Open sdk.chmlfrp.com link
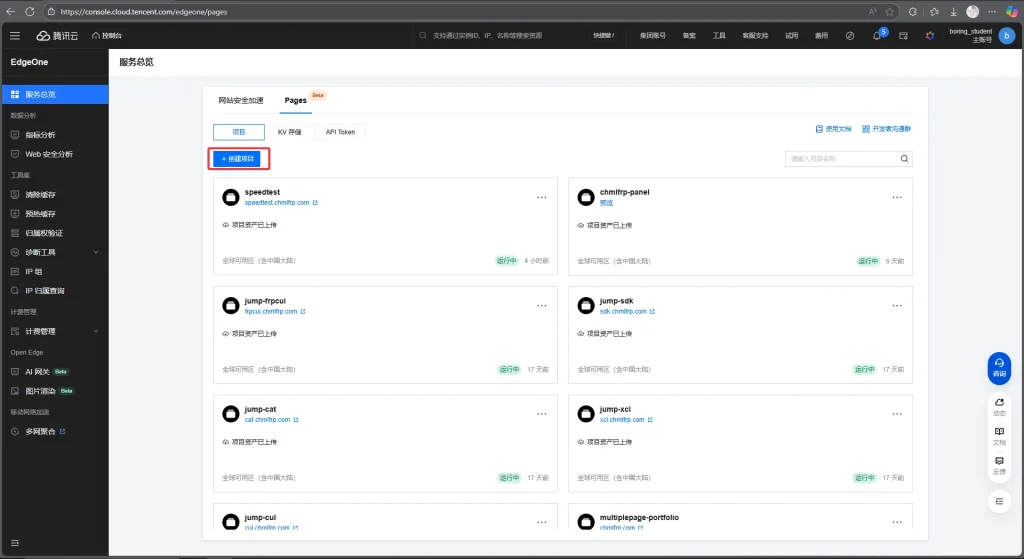Image resolution: width=1024 pixels, height=559 pixels. 627,311
